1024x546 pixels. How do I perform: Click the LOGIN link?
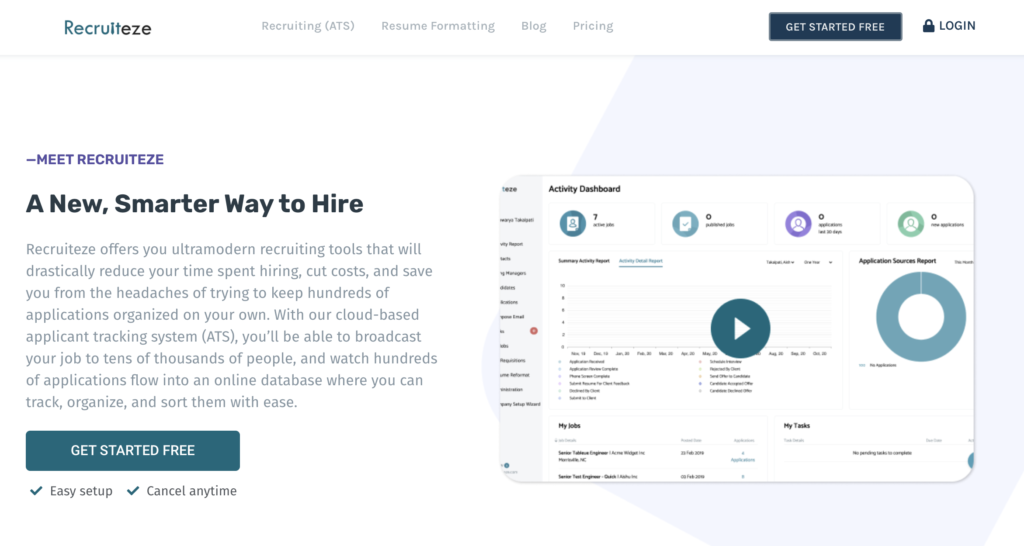[x=957, y=26]
